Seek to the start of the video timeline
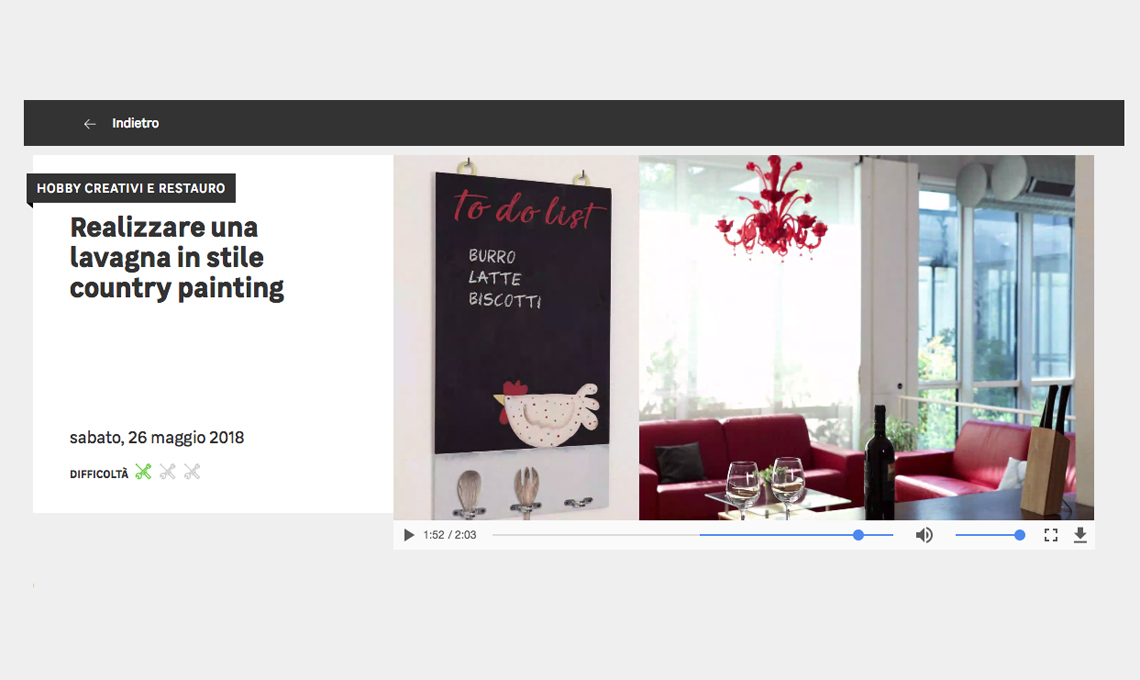This screenshot has height=680, width=1140. point(494,535)
